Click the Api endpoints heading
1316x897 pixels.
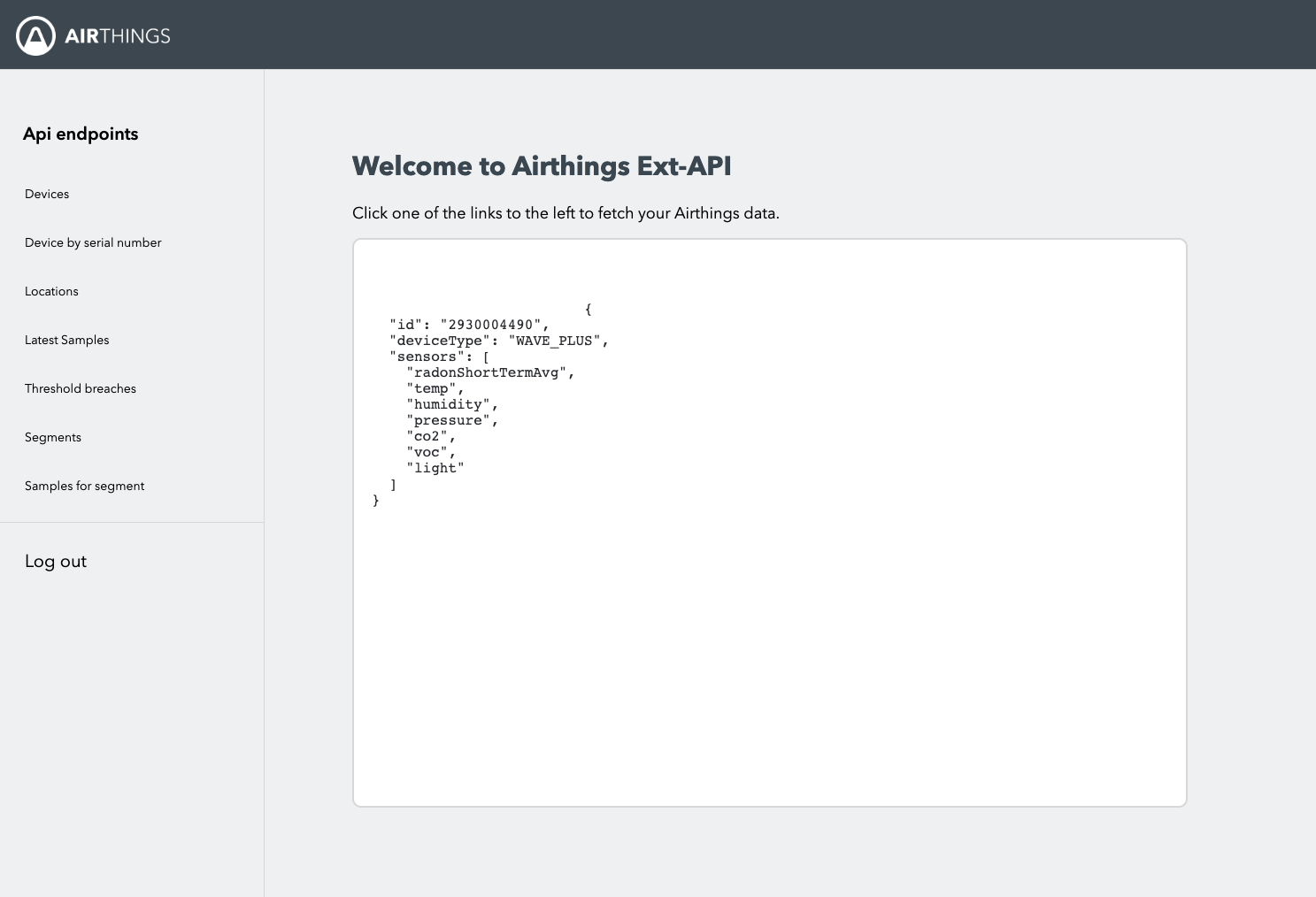(x=81, y=134)
